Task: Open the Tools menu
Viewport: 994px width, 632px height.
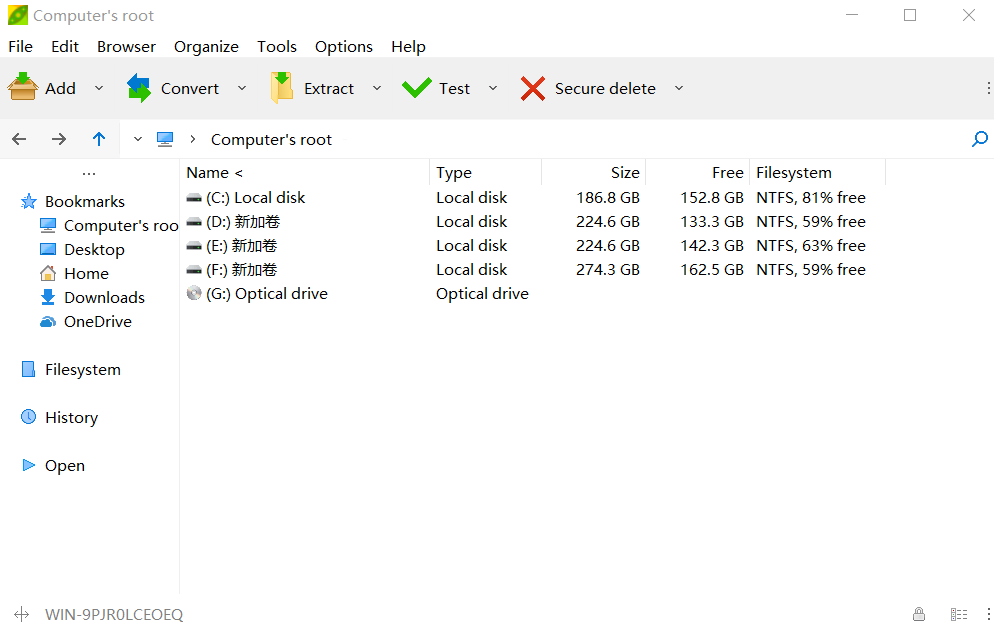Action: 276,47
